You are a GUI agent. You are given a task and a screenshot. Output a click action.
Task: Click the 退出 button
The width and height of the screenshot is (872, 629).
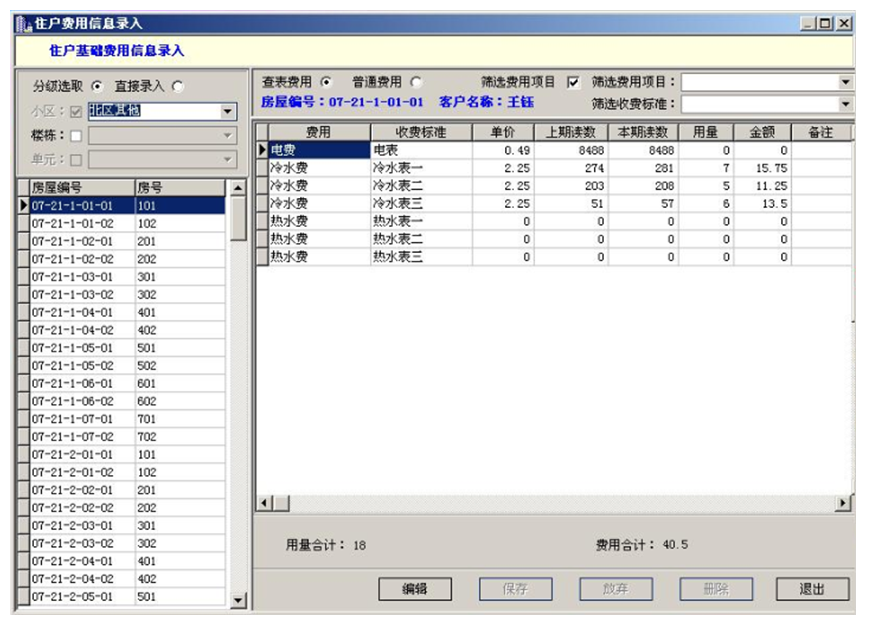[x=812, y=589]
